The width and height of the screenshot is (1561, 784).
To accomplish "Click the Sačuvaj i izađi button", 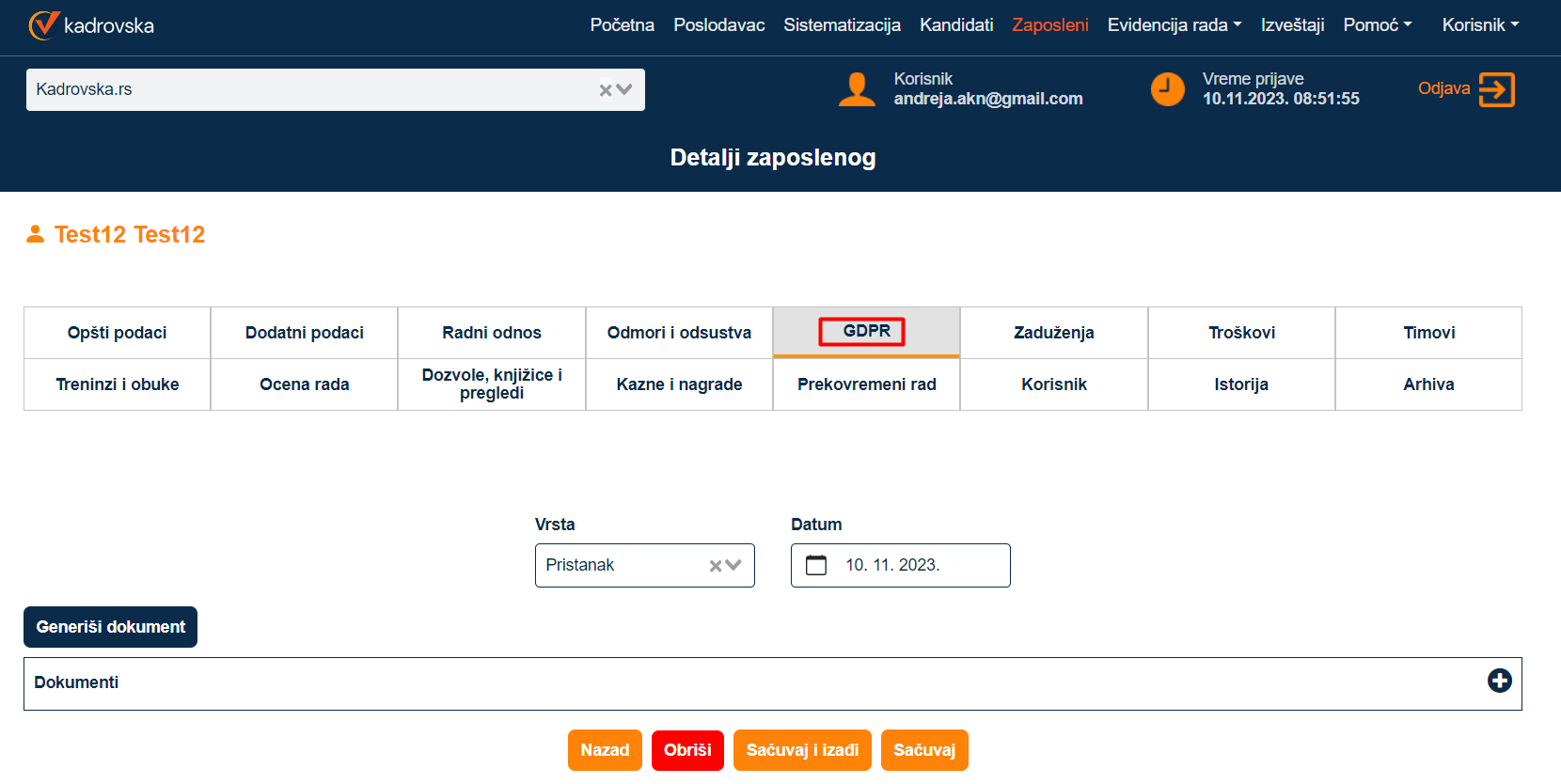I will click(x=802, y=750).
